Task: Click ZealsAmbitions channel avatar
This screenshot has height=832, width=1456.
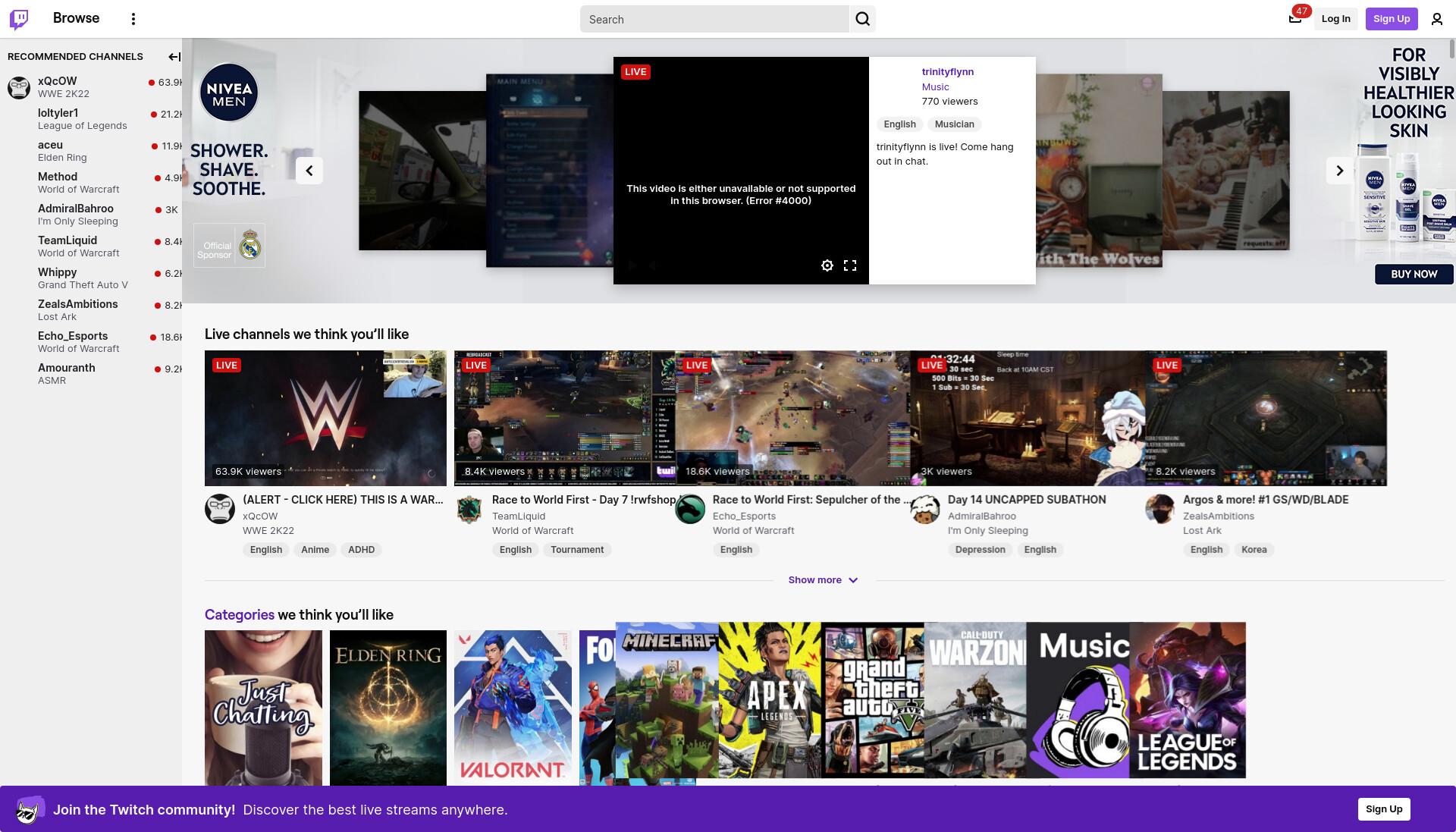Action: coord(1160,509)
